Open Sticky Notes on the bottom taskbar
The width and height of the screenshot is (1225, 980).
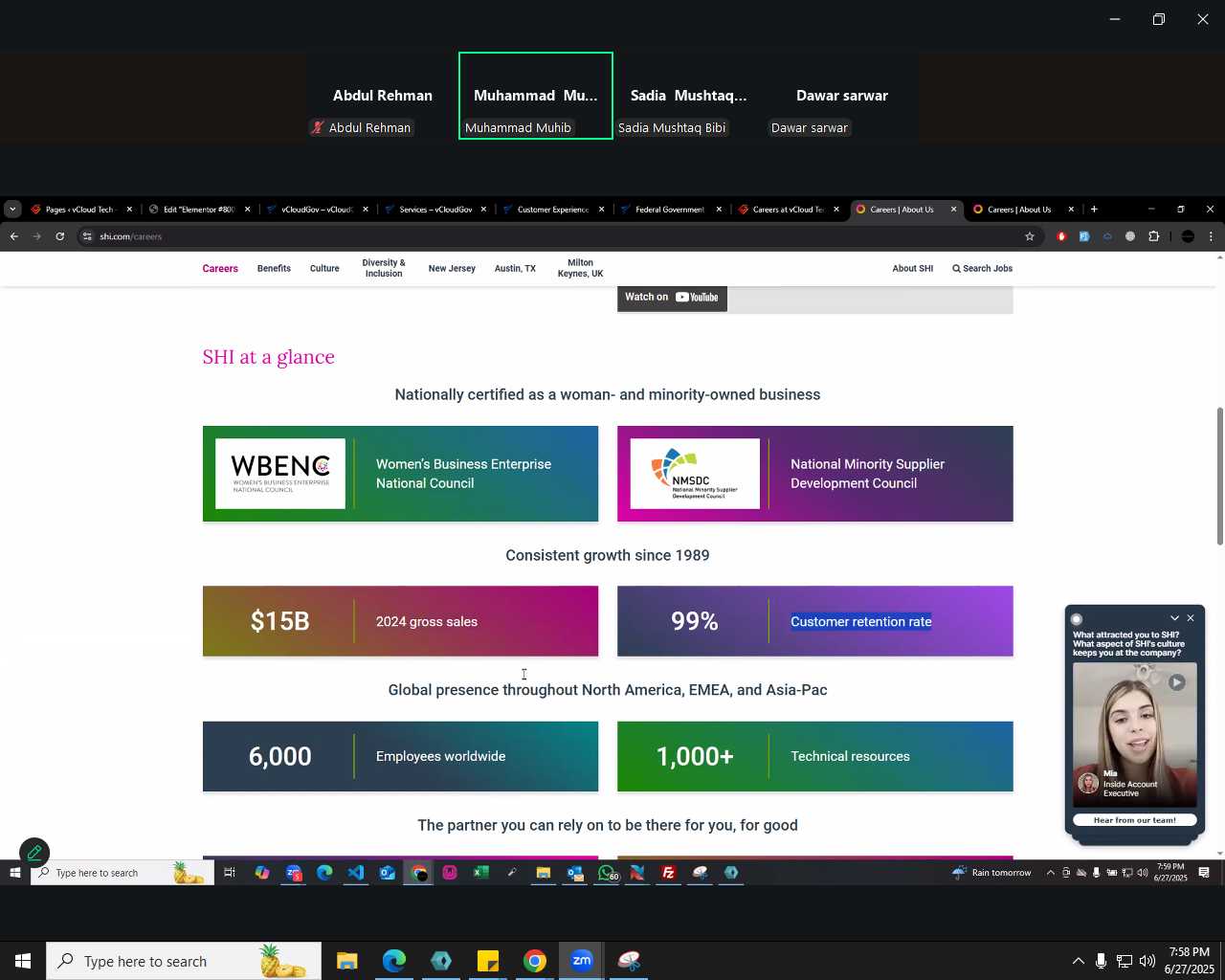(x=488, y=961)
